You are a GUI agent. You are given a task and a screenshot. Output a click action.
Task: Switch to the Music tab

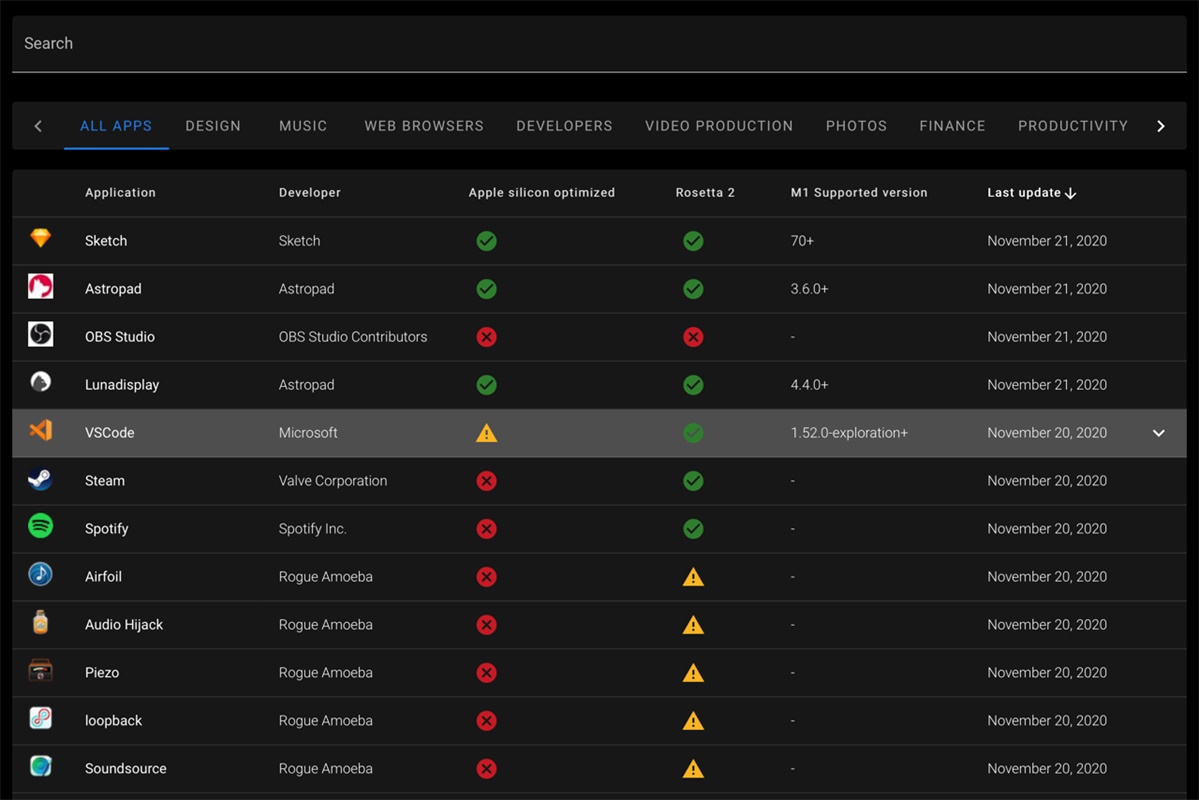[x=303, y=126]
